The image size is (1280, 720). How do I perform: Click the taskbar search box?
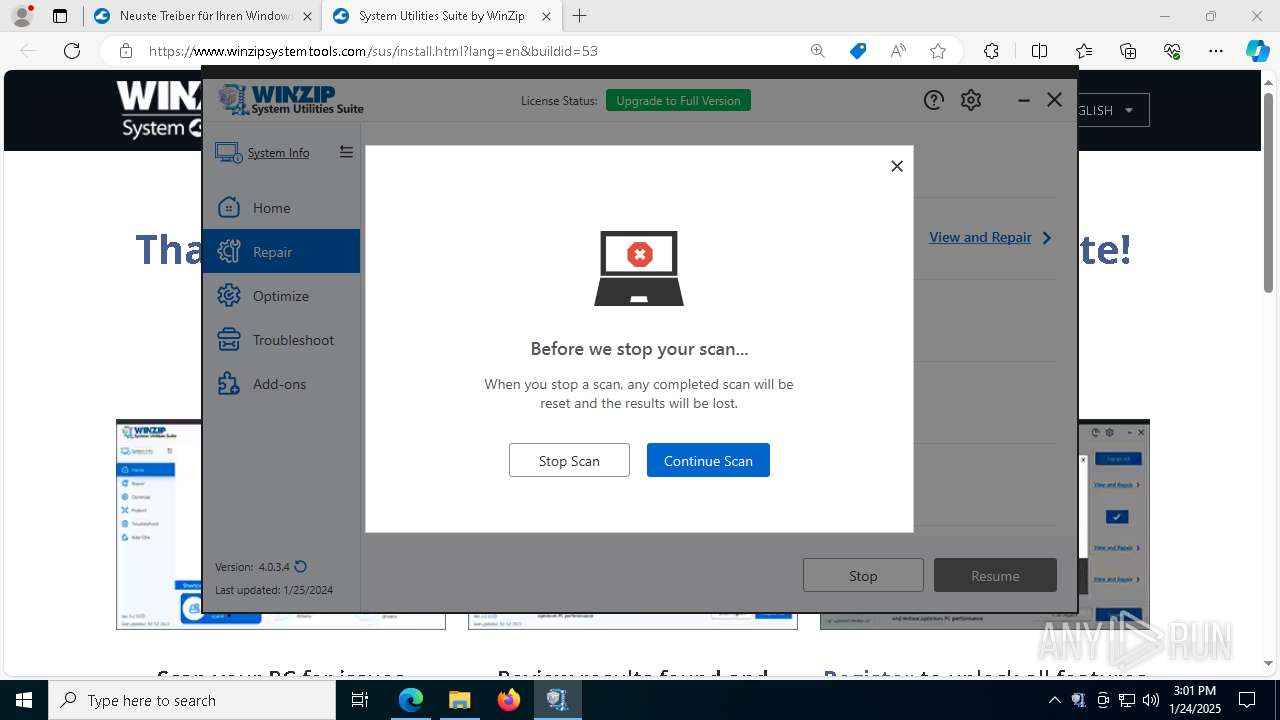click(x=192, y=700)
